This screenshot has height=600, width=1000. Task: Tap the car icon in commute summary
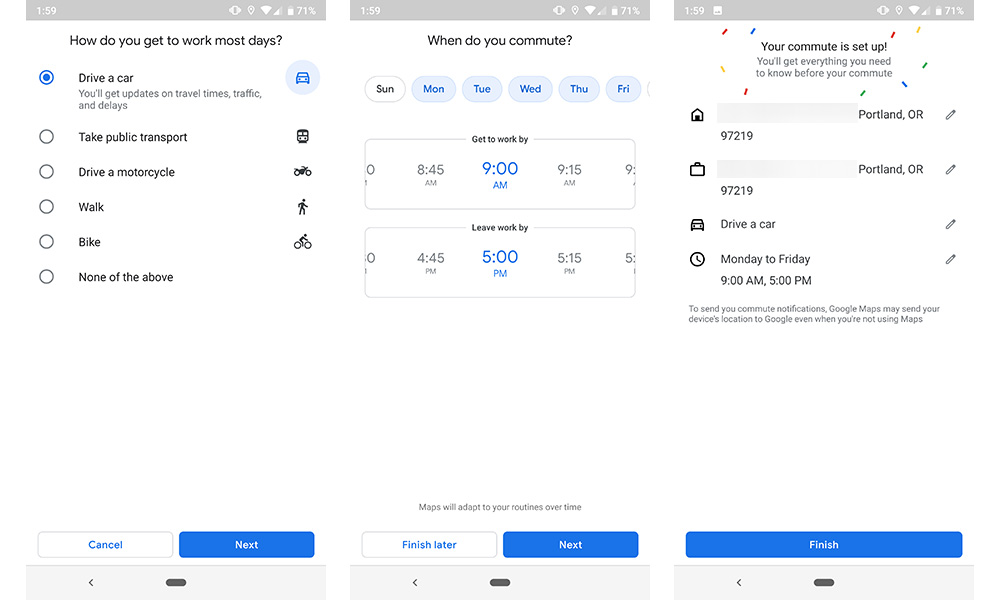[x=697, y=224]
